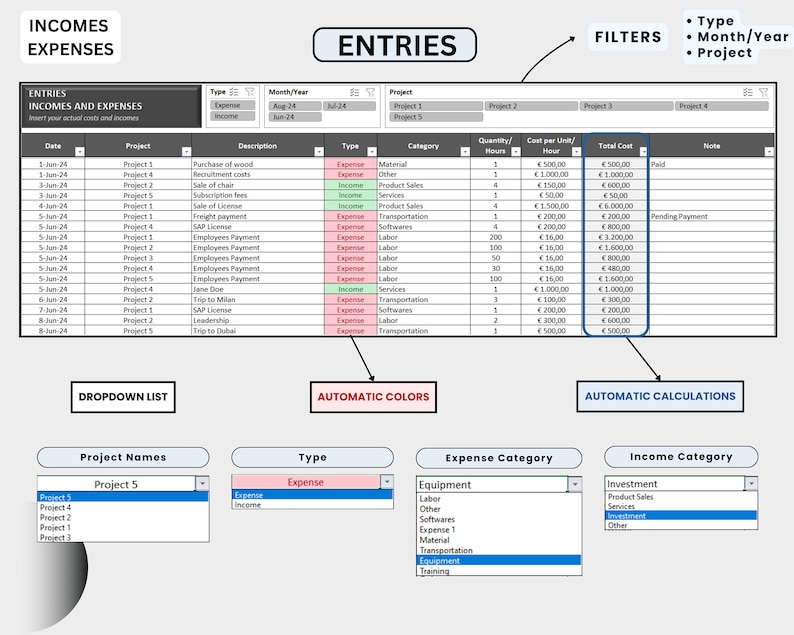The width and height of the screenshot is (794, 635).
Task: Select '€ 6.000,00' total cost cell
Action: 616,206
